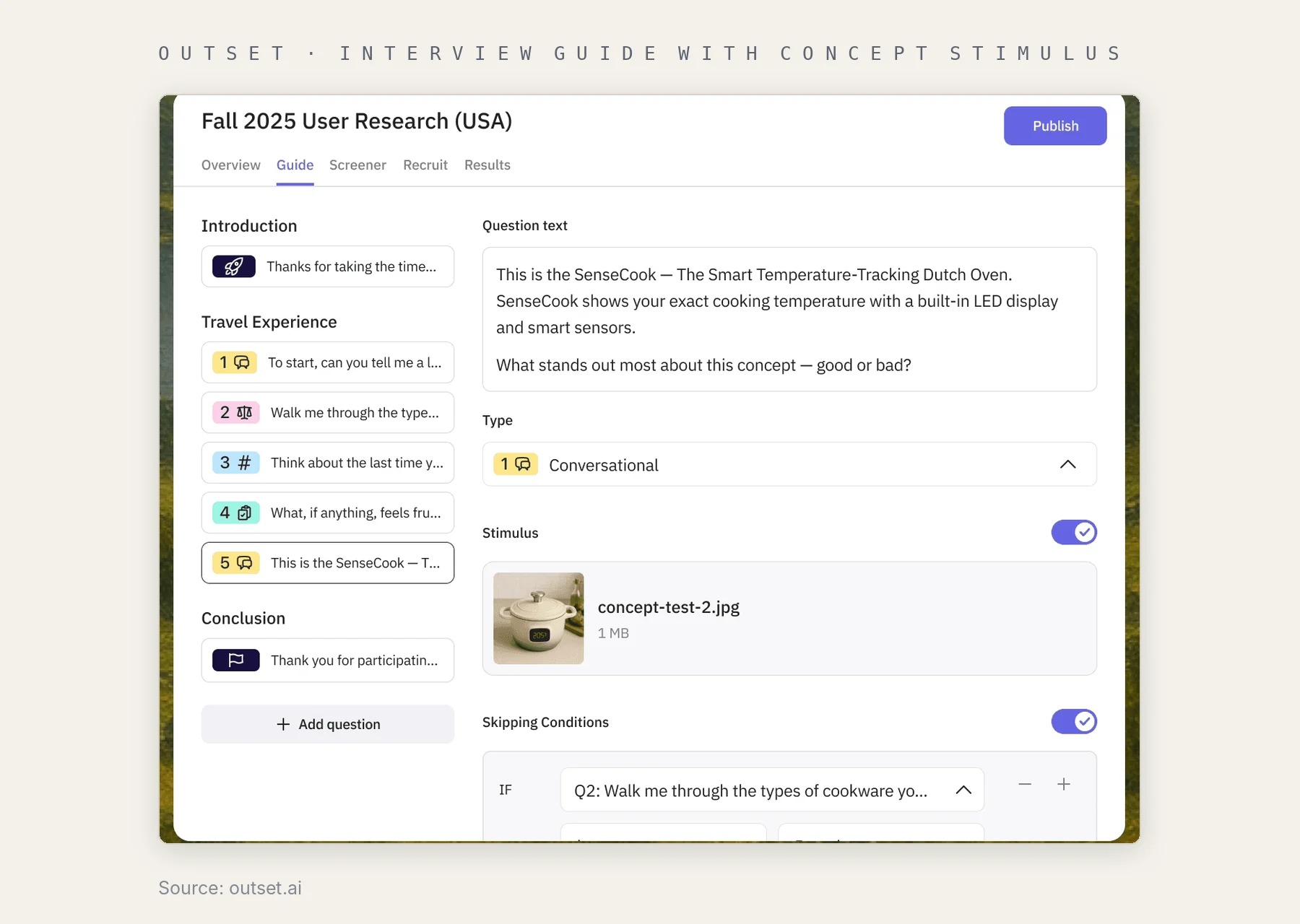The width and height of the screenshot is (1300, 924).
Task: Open the dutch oven stimulus thumbnail
Action: tap(539, 618)
